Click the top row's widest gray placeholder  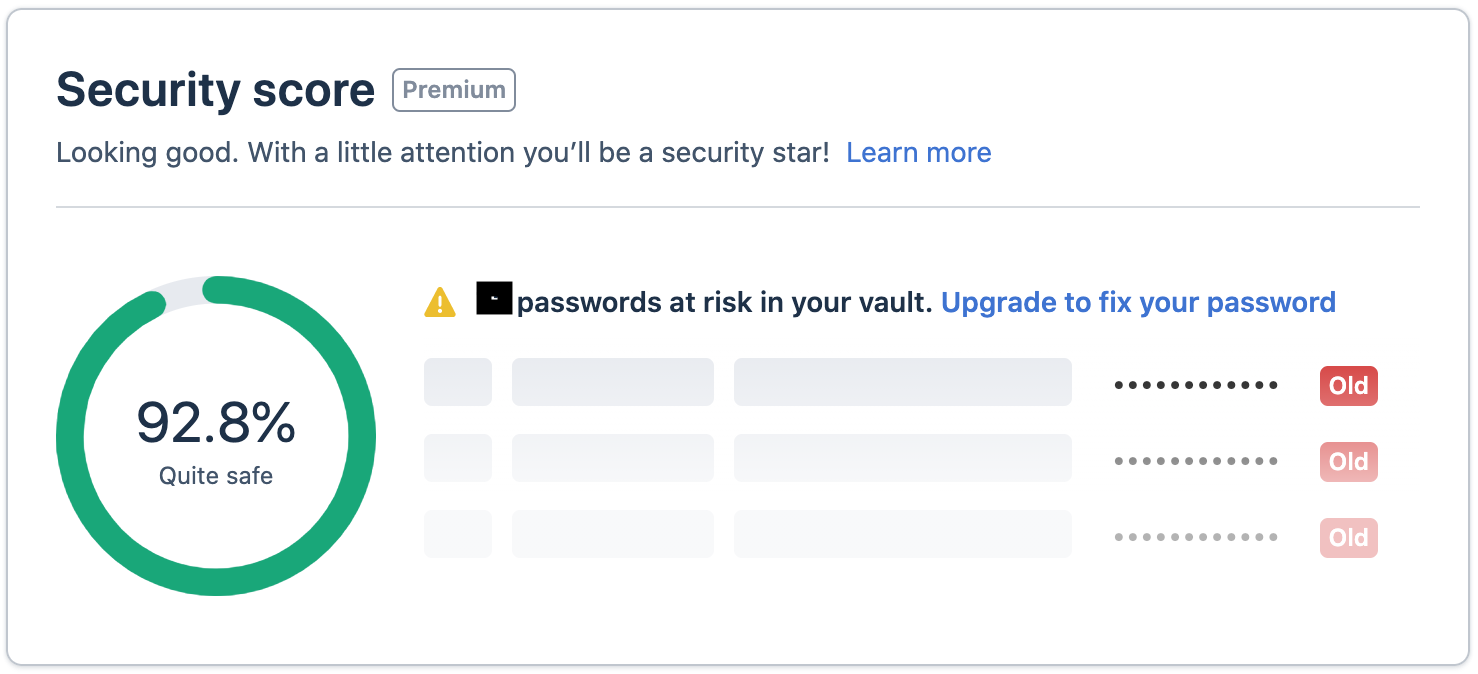[902, 382]
